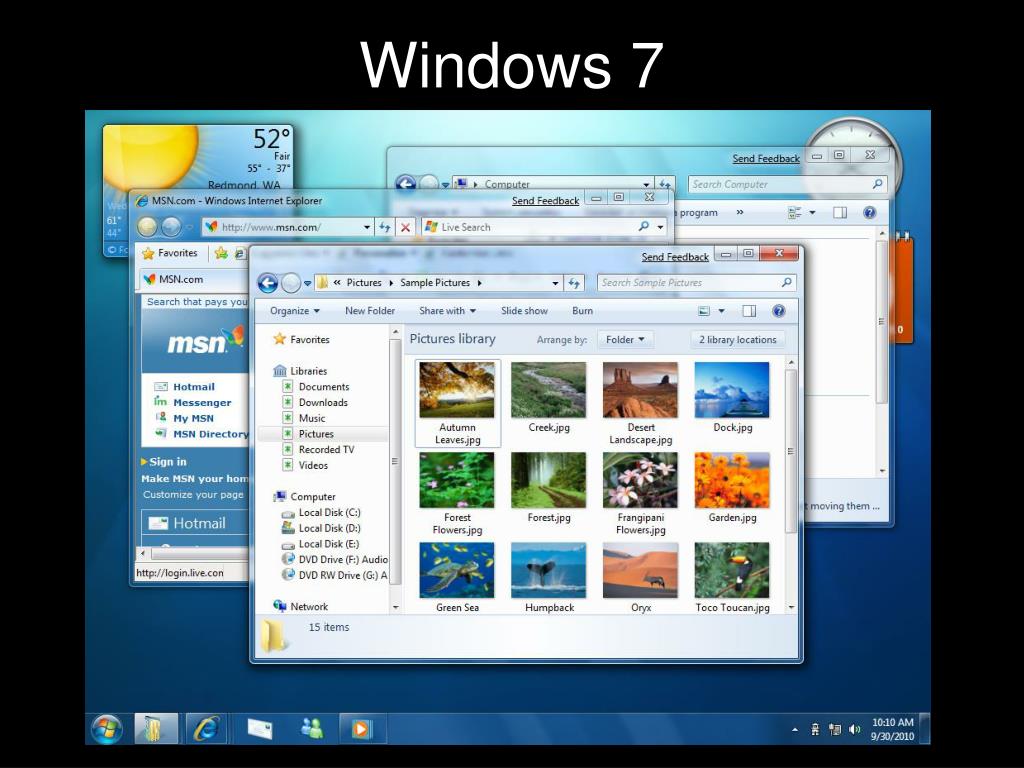The width and height of the screenshot is (1024, 768).
Task: Select Garden.jpg thumbnail
Action: (732, 480)
